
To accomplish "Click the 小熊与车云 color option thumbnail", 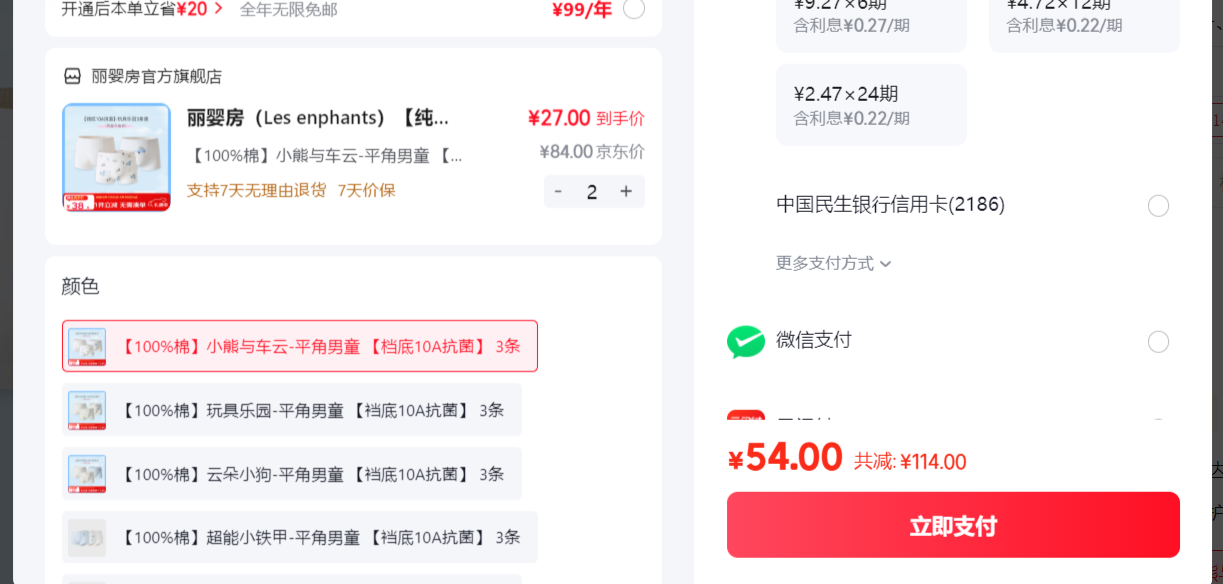I will (87, 346).
